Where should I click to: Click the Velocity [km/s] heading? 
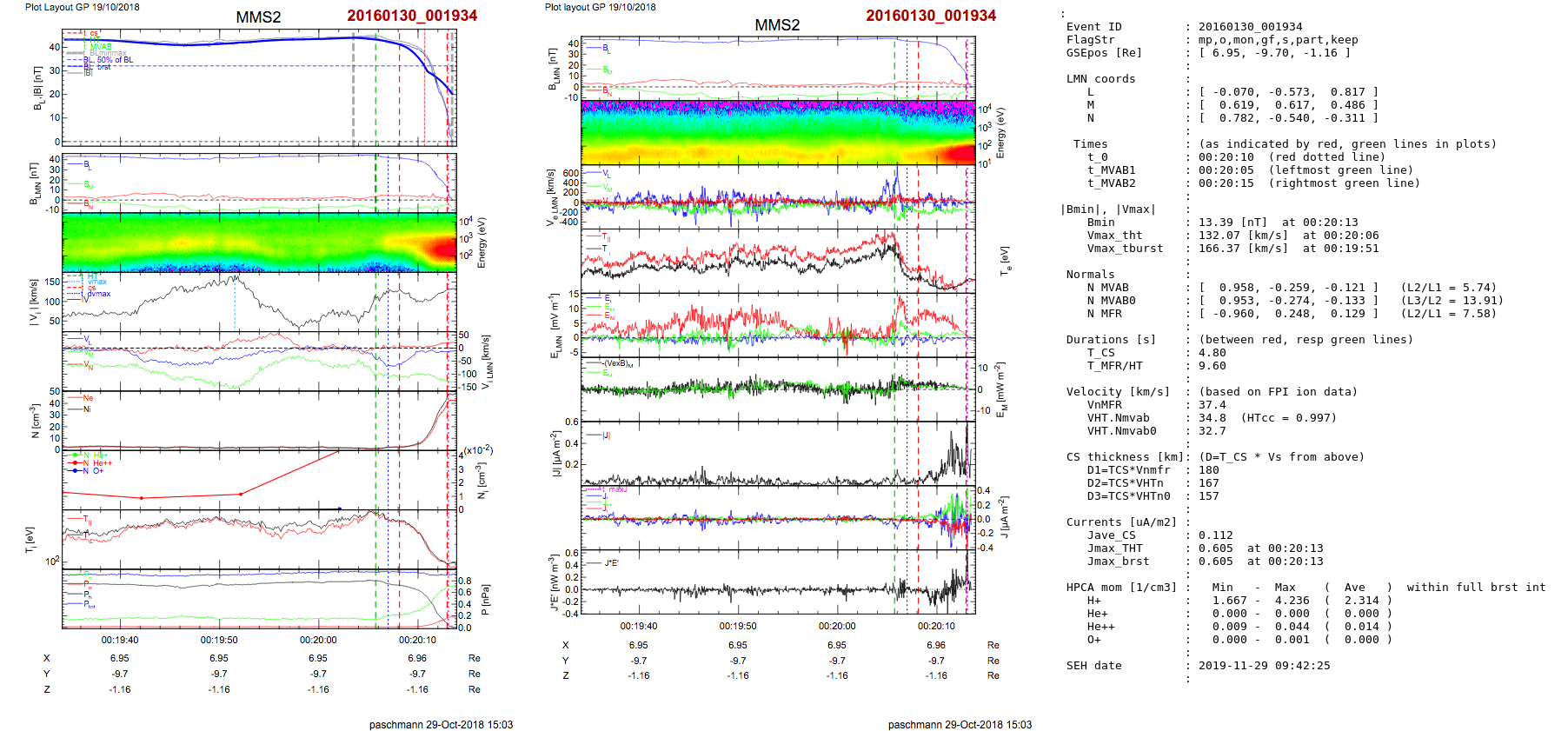pyautogui.click(x=1118, y=392)
